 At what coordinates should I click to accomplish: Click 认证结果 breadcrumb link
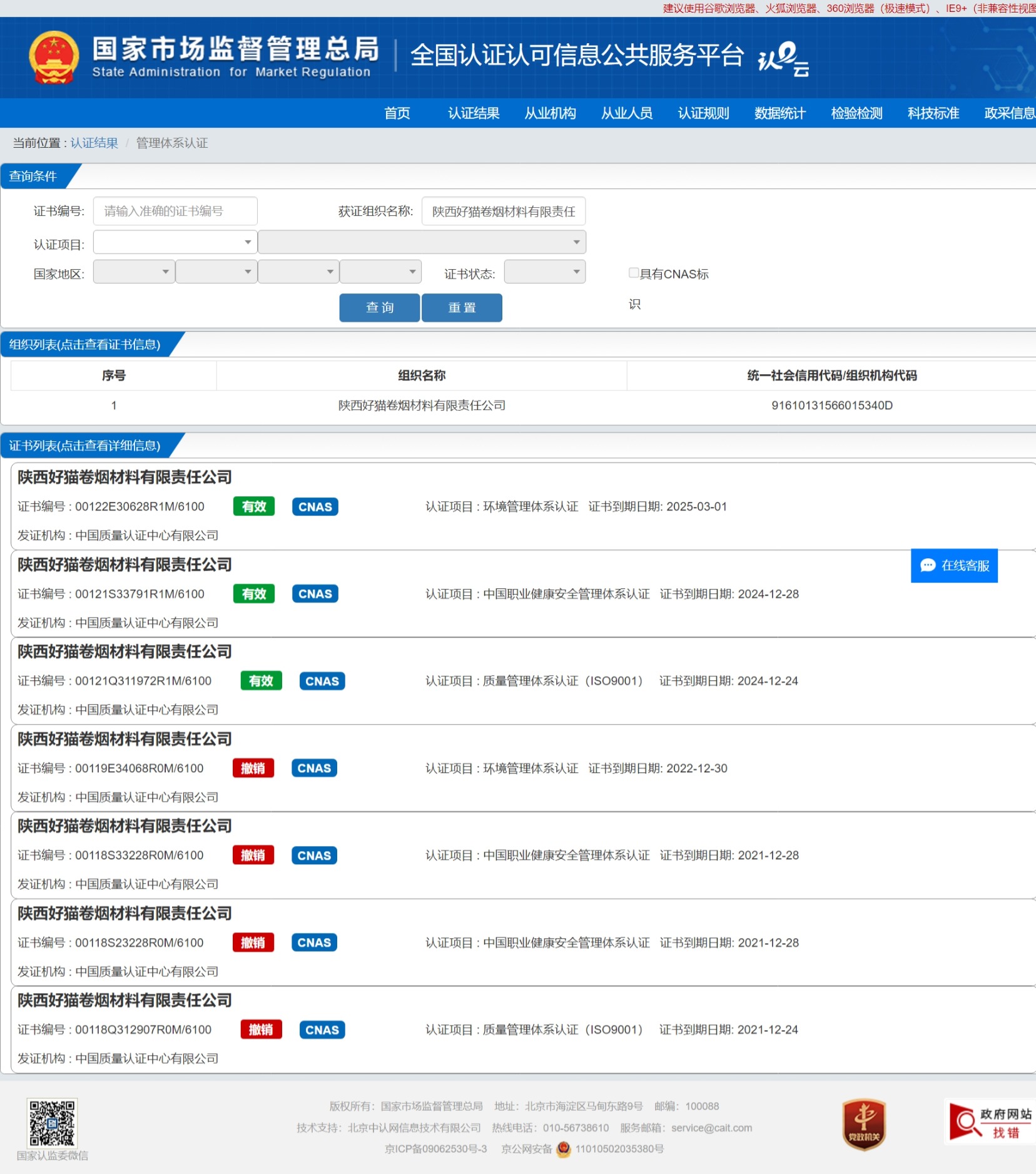(94, 143)
